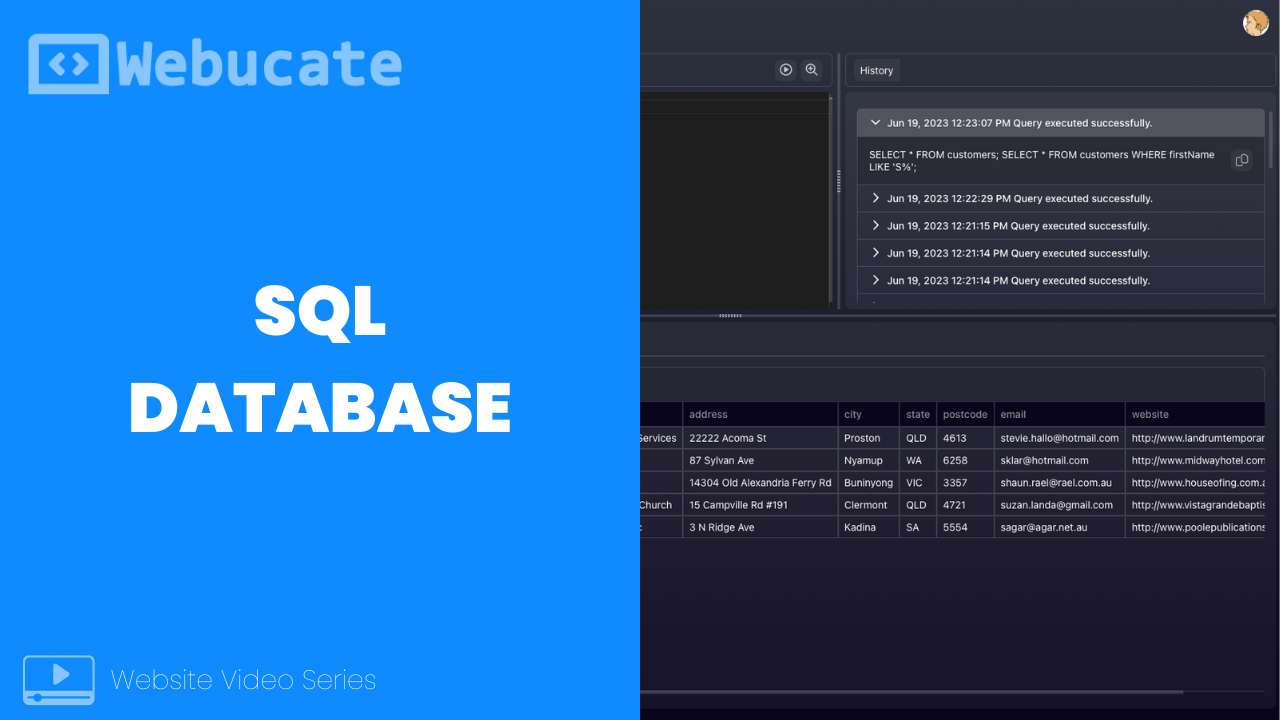Screen dimensions: 1280x720
Task: Click the magnifier zoom icon
Action: 812,70
